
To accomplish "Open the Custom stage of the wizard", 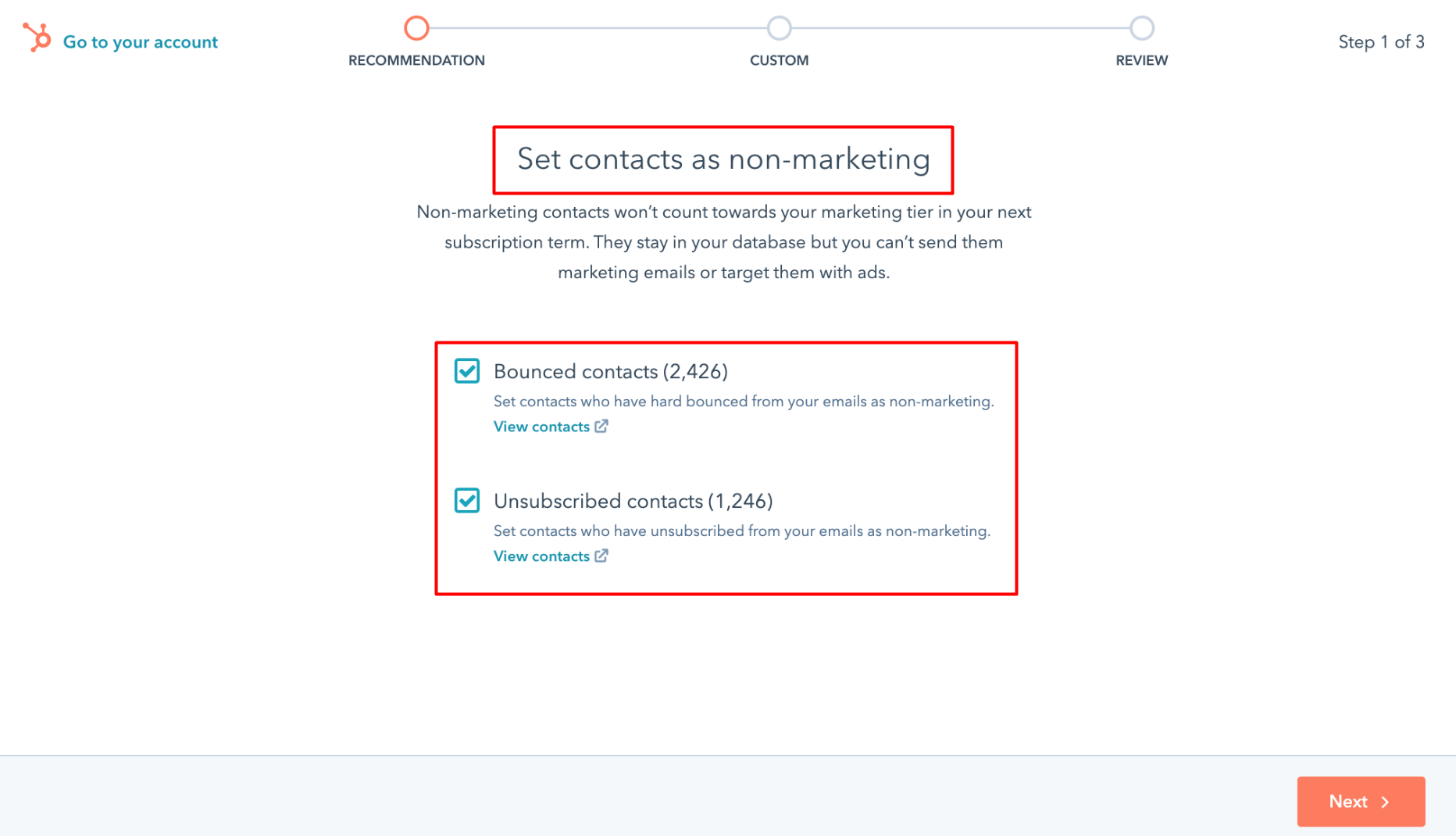I will tap(779, 60).
